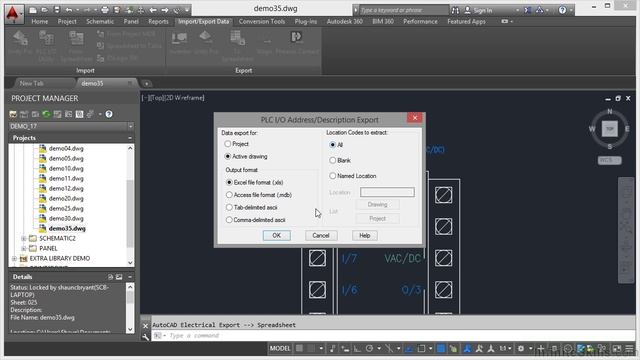Click the workspace switching gear icon
Image resolution: width=640 pixels, height=360 pixels.
[521, 349]
